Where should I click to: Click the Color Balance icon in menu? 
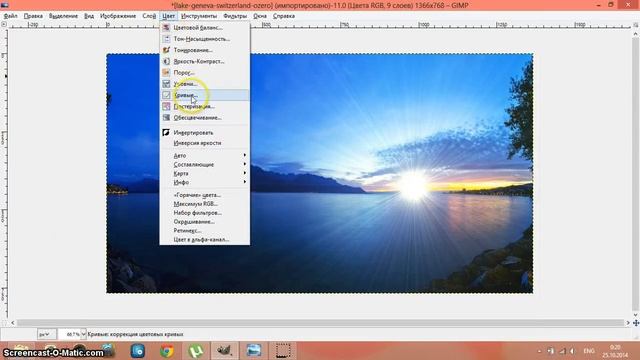(166, 28)
